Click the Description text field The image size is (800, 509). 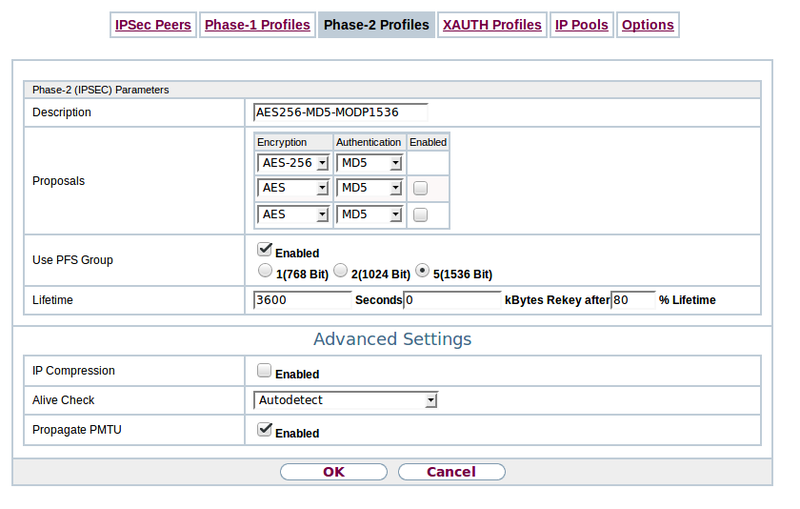[x=340, y=112]
